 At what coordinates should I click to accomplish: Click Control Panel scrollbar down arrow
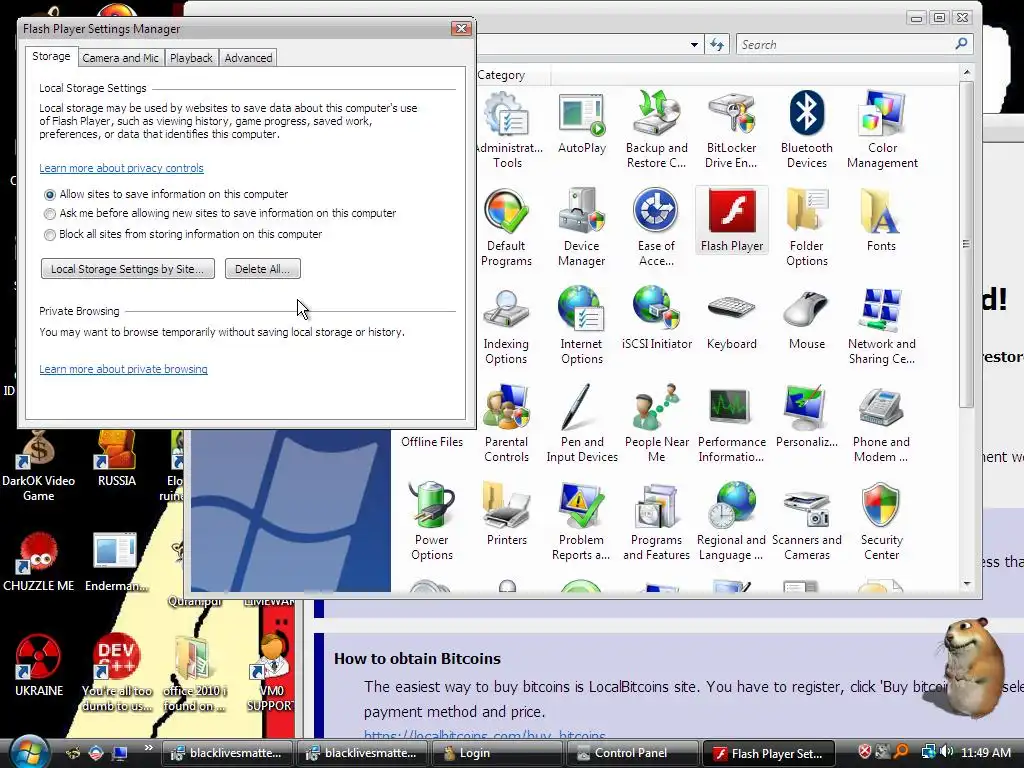click(967, 584)
